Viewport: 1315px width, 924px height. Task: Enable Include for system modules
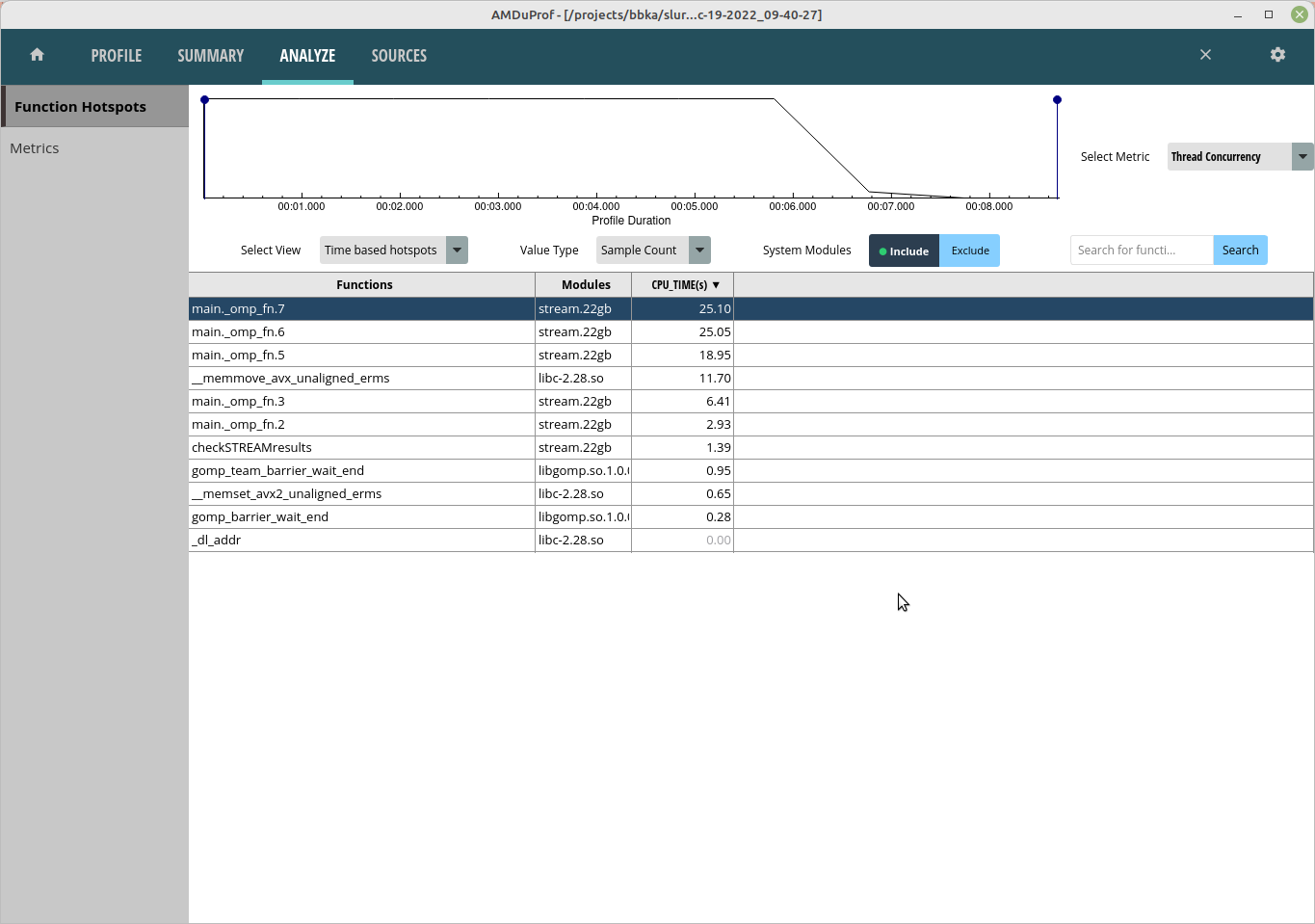pos(903,251)
